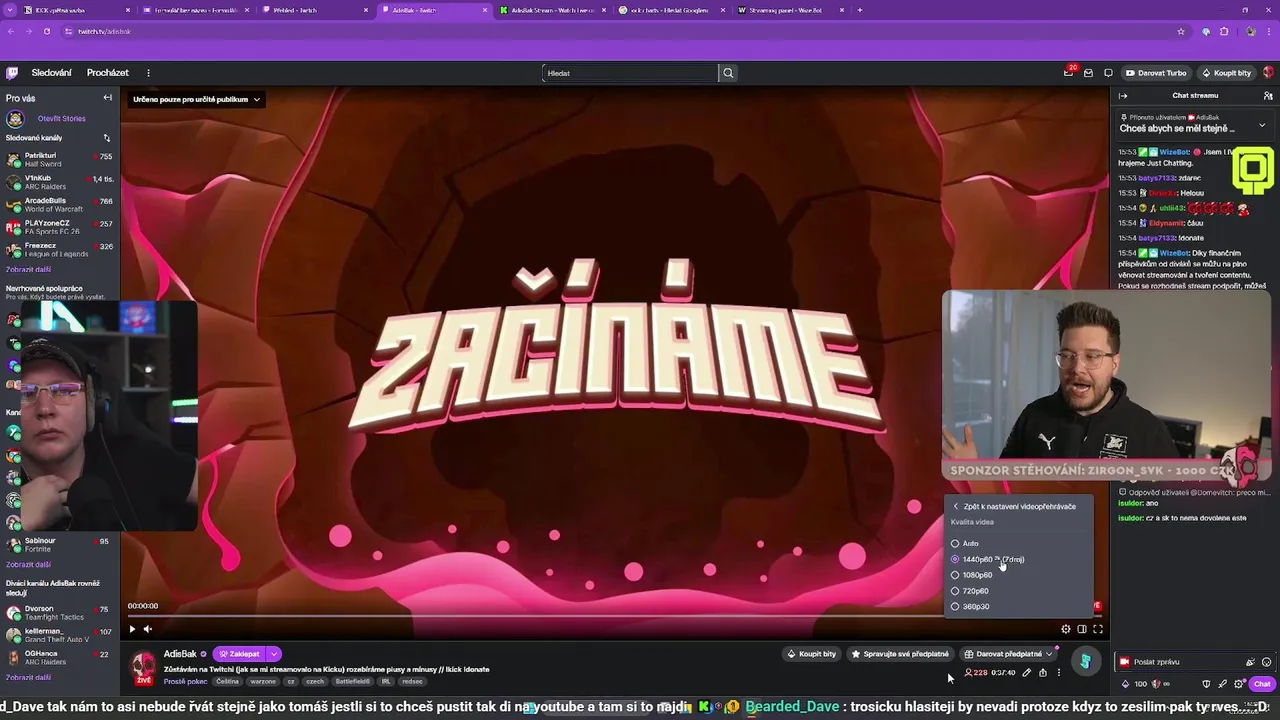Switch to the AdisBak Stream Kick browser tab
Viewport: 1280px width, 720px height.
click(551, 10)
